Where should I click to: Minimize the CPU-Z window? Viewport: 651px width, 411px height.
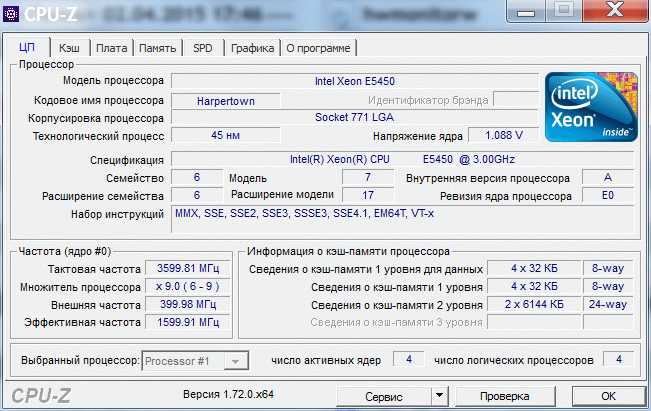coord(526,11)
